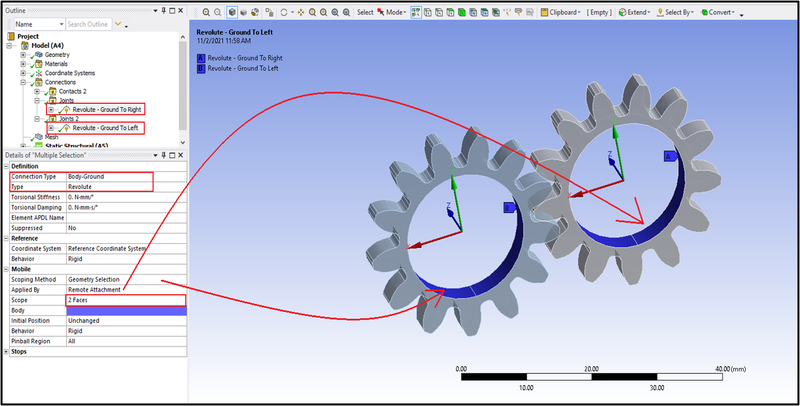
Task: Expand the Materials tree node
Action: (x=23, y=64)
